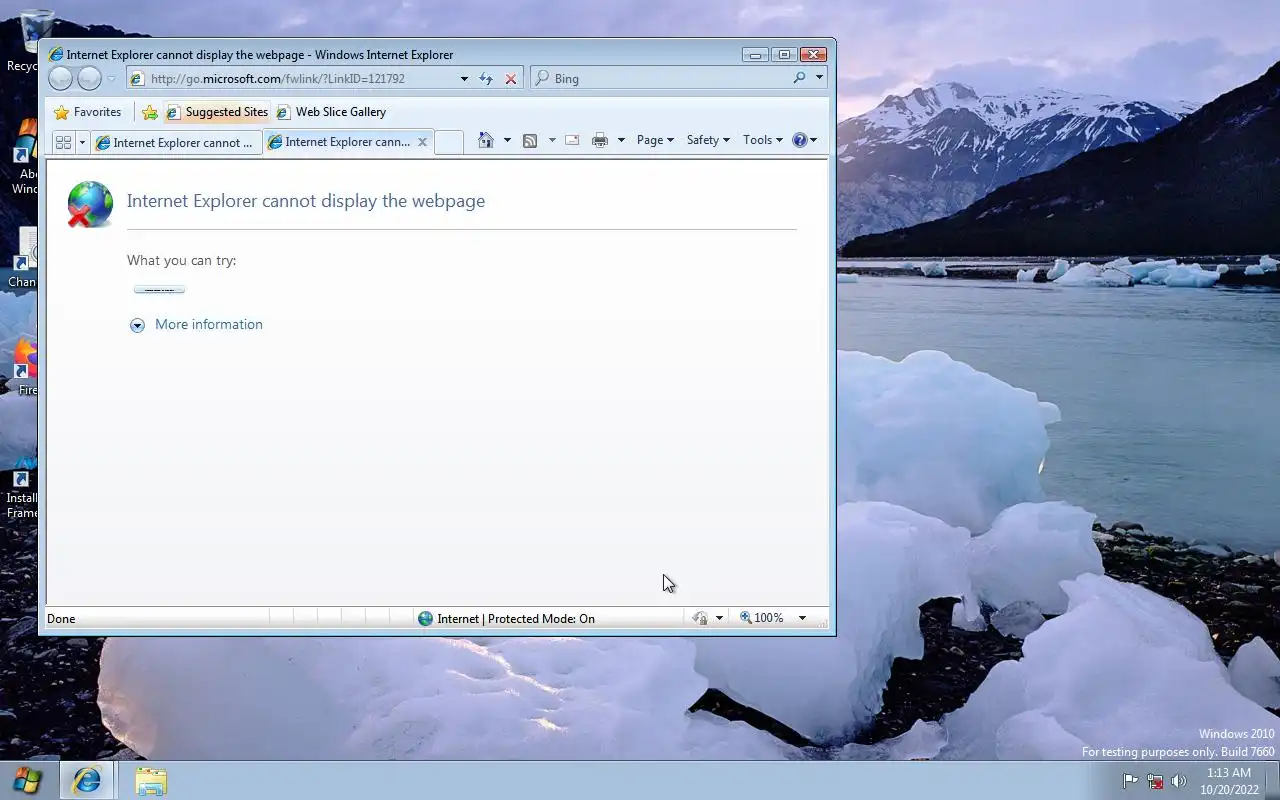Click the RSS Feeds toolbar icon
The height and width of the screenshot is (800, 1280).
click(530, 140)
